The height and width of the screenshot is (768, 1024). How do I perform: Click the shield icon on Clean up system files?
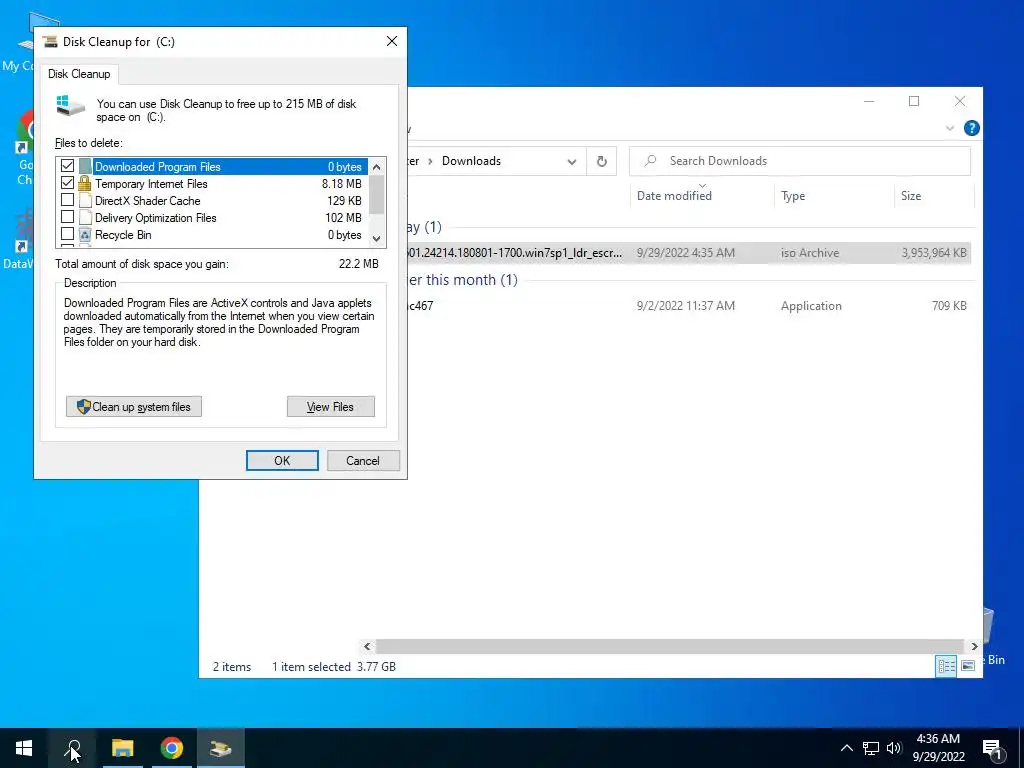pyautogui.click(x=84, y=406)
